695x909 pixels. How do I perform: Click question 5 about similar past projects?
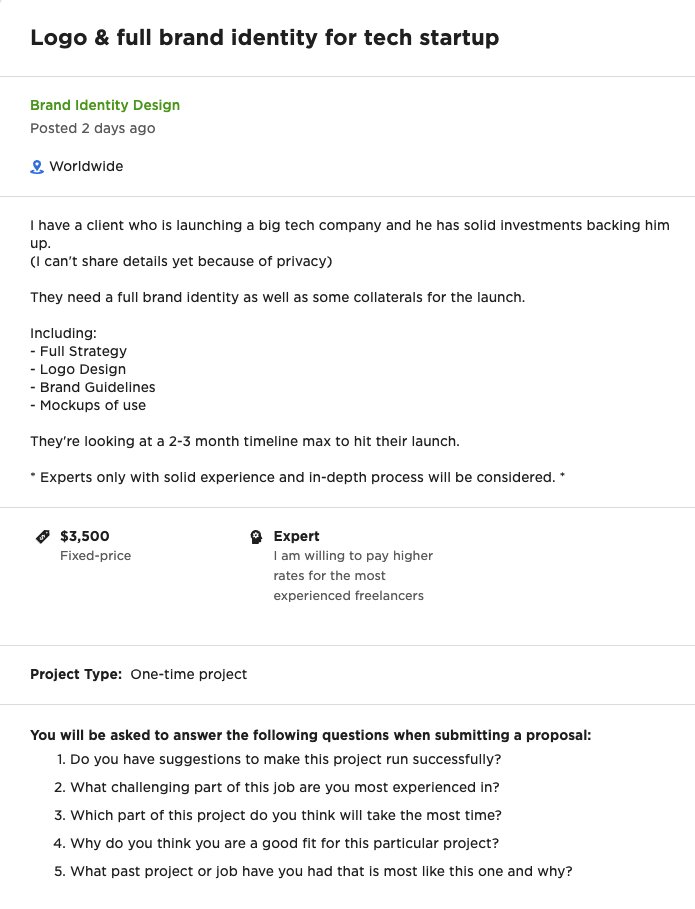(313, 871)
